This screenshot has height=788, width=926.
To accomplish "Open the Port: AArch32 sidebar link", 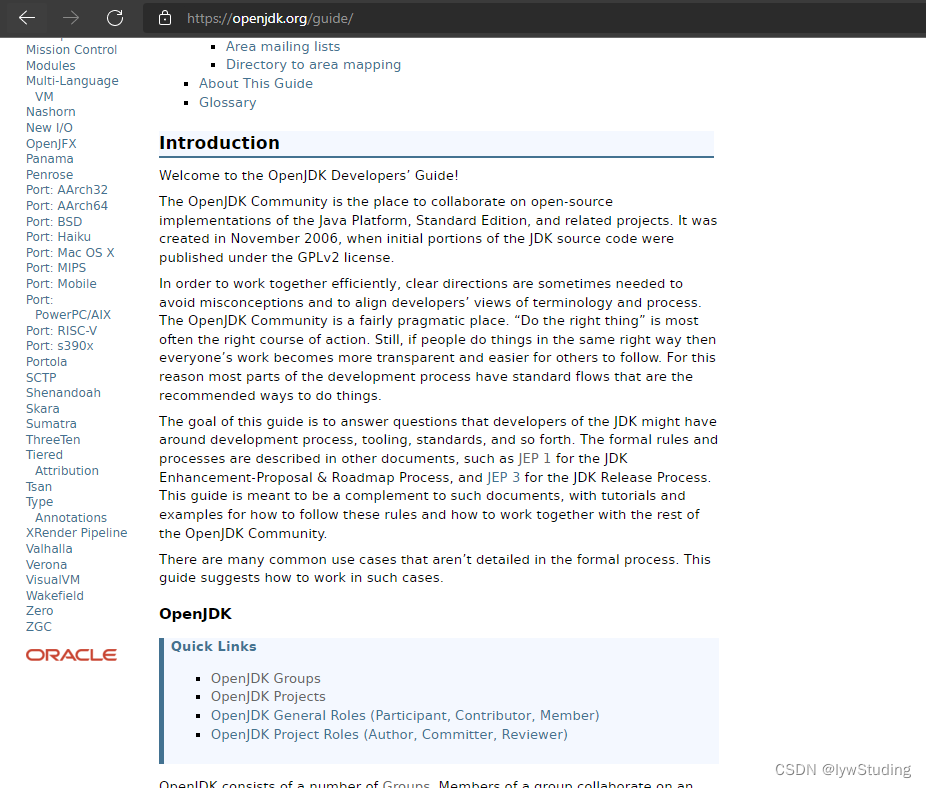I will pyautogui.click(x=67, y=190).
